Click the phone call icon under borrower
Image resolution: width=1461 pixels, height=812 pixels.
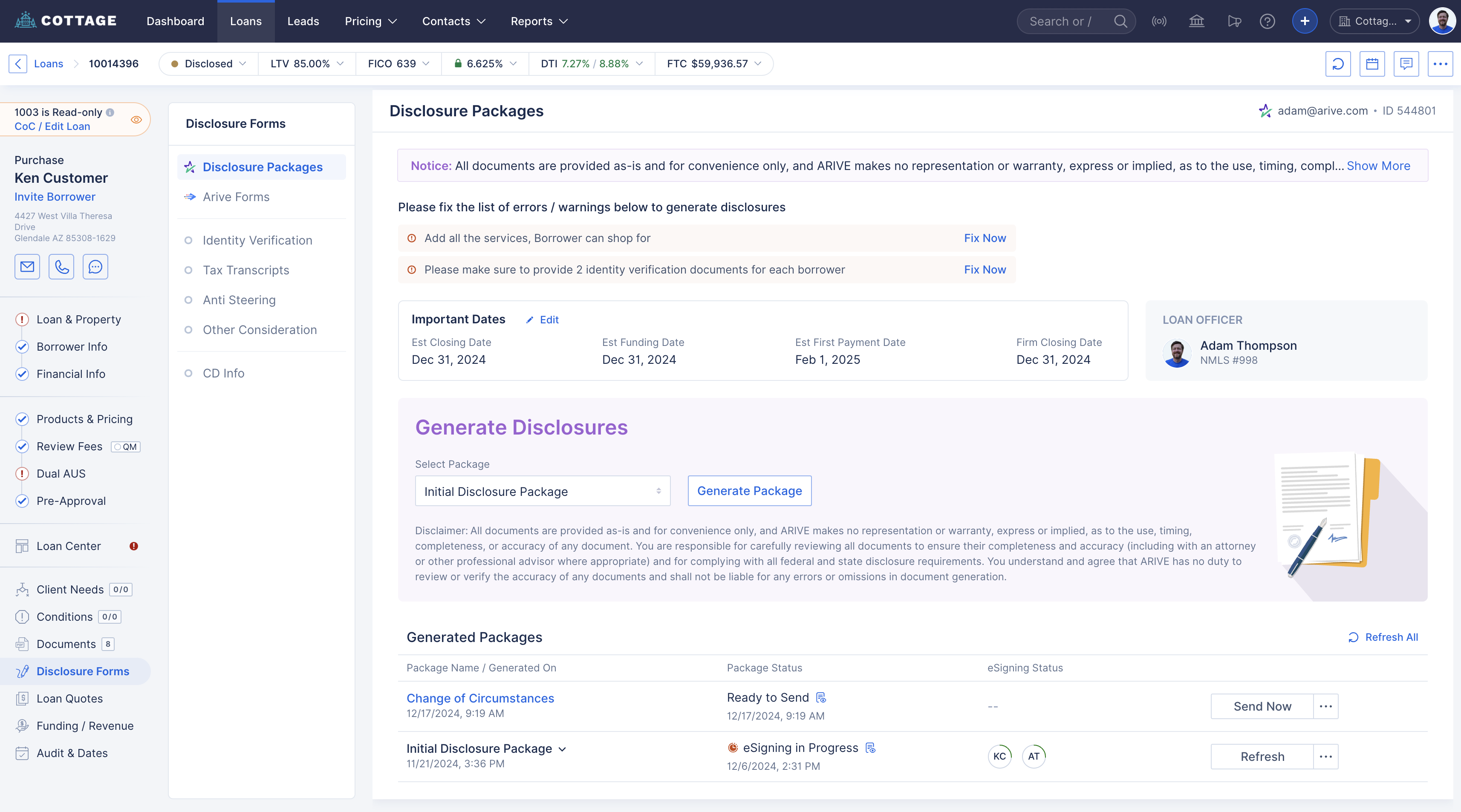pyautogui.click(x=61, y=267)
